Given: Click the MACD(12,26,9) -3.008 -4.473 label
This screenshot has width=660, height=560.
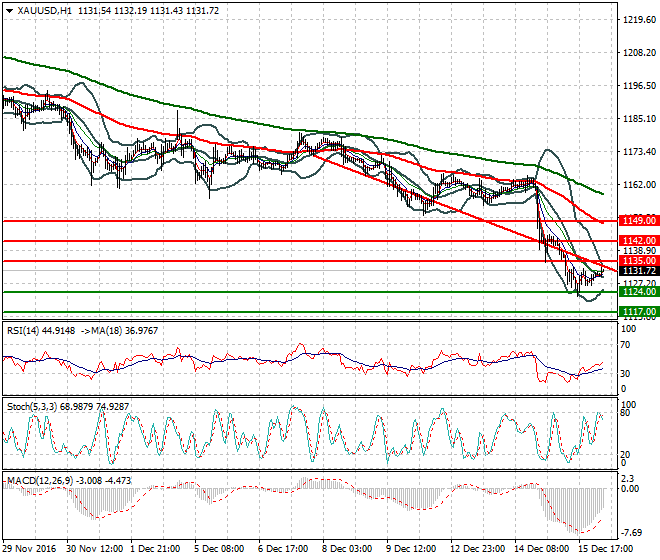Looking at the screenshot, I should click(x=69, y=480).
